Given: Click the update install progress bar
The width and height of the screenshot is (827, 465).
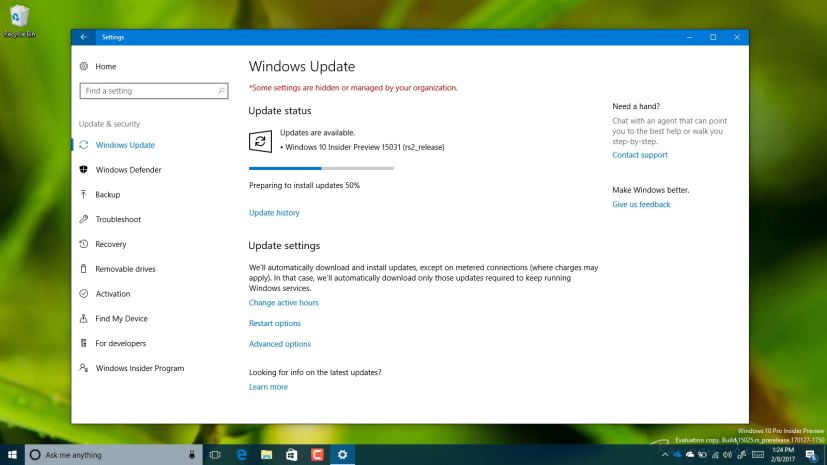Looking at the screenshot, I should [321, 168].
